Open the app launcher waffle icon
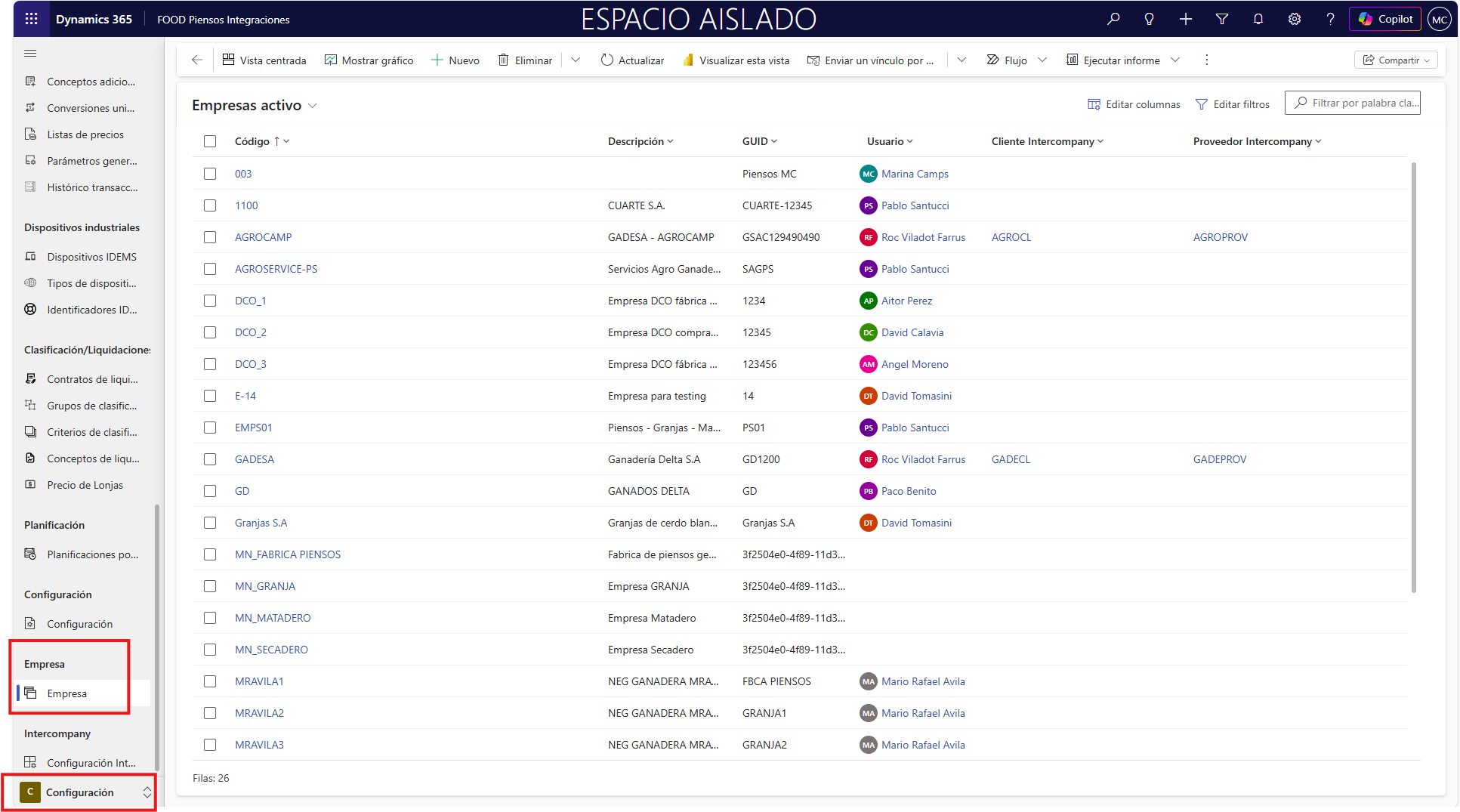The image size is (1460, 812). tap(31, 19)
